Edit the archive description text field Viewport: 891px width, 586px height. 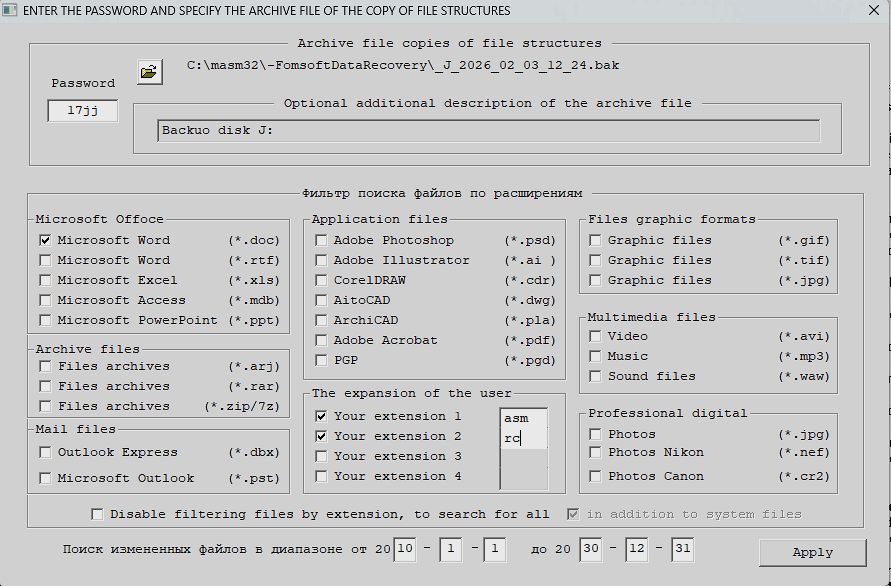(x=488, y=130)
